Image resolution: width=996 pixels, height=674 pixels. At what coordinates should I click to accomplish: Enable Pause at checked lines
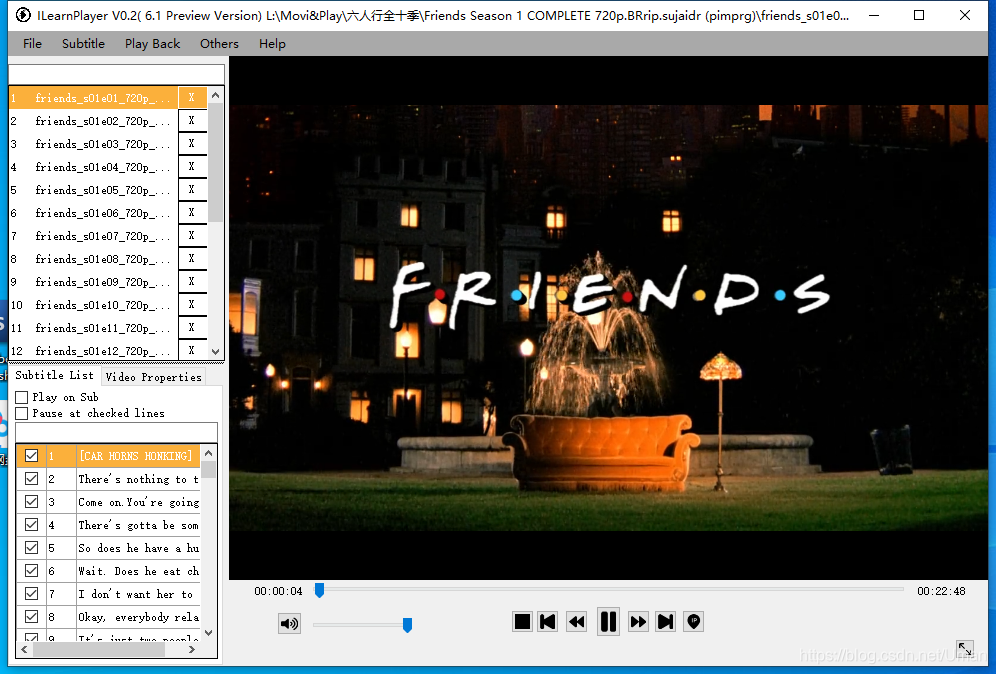pos(22,414)
